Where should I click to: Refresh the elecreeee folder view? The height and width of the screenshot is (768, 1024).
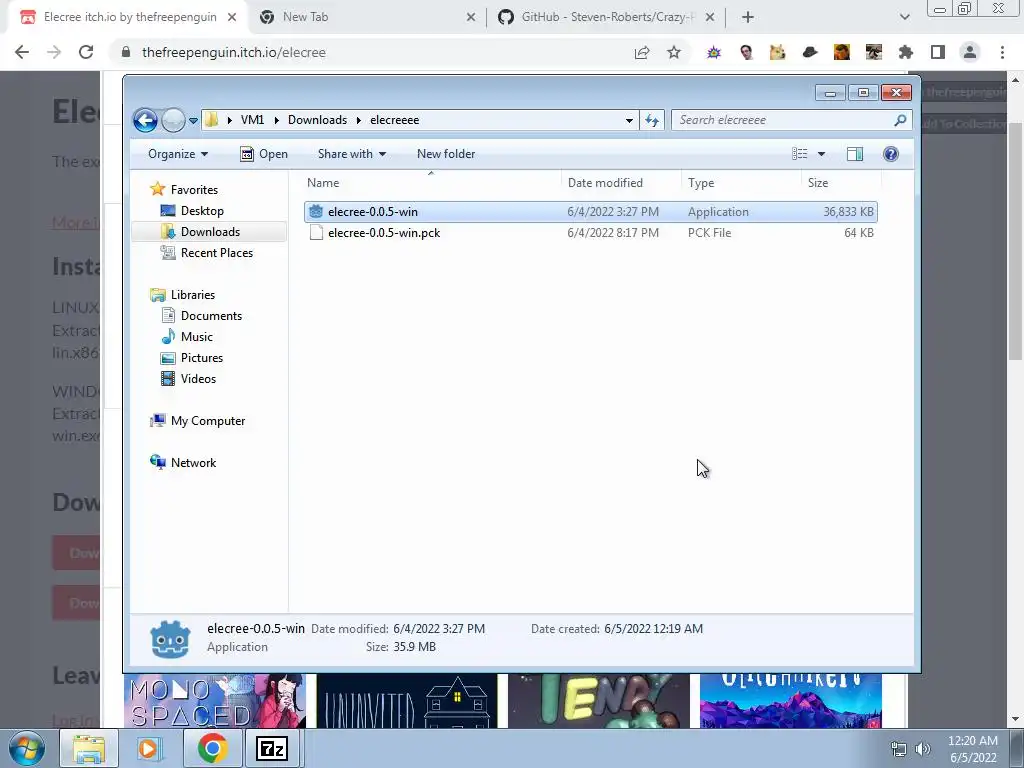(652, 120)
